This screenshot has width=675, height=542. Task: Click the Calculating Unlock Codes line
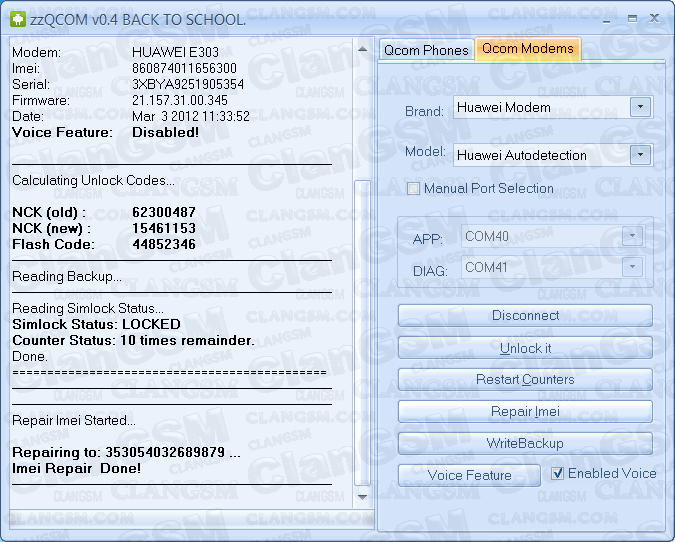[x=93, y=180]
